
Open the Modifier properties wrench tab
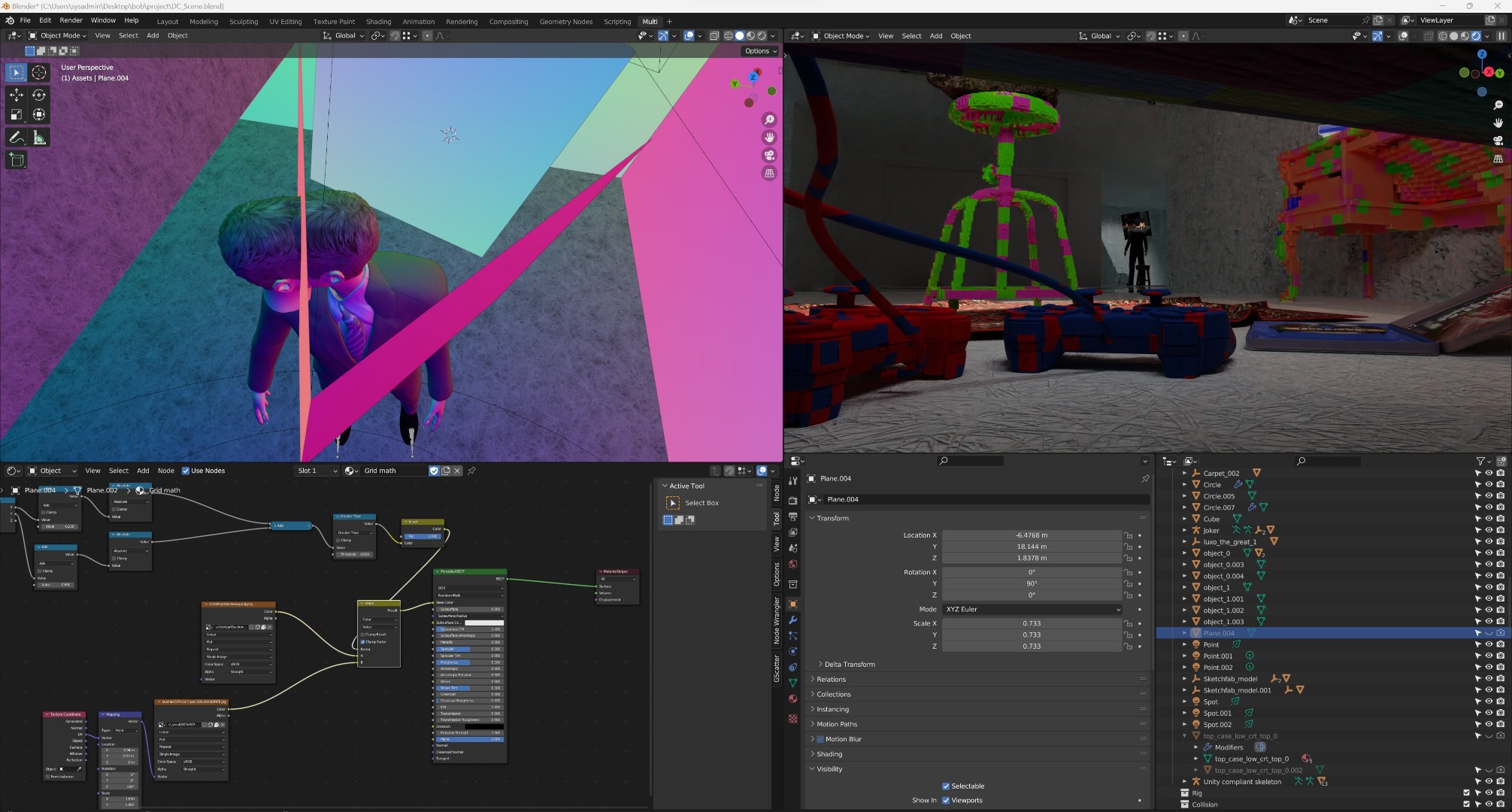coord(792,620)
